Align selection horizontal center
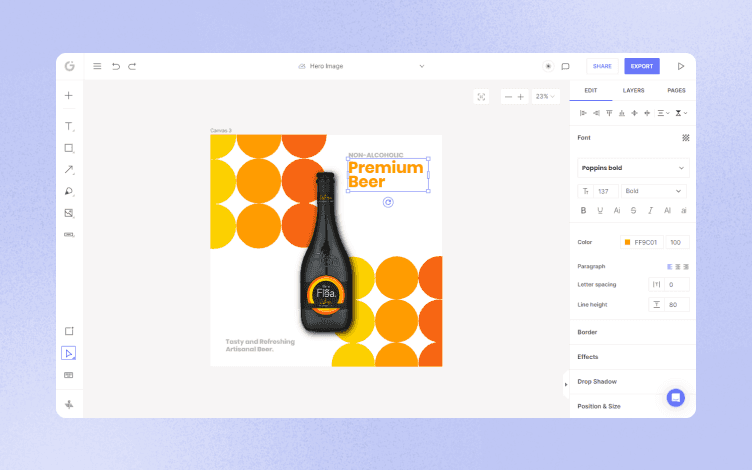The height and width of the screenshot is (470, 752). click(x=634, y=113)
